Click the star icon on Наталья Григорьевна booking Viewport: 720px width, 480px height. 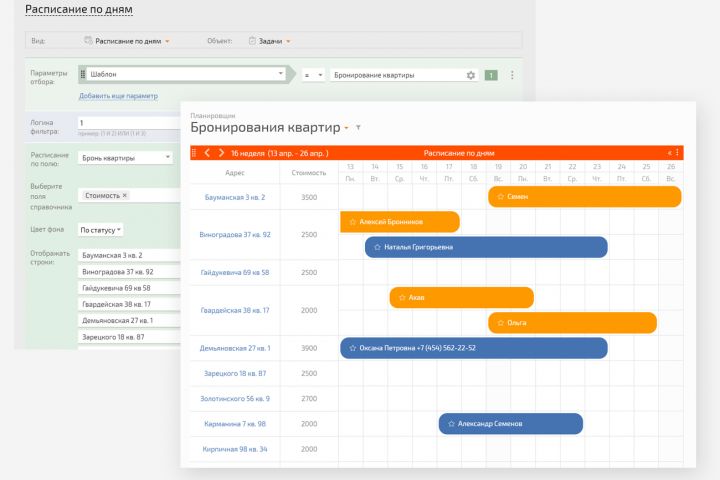pyautogui.click(x=377, y=247)
